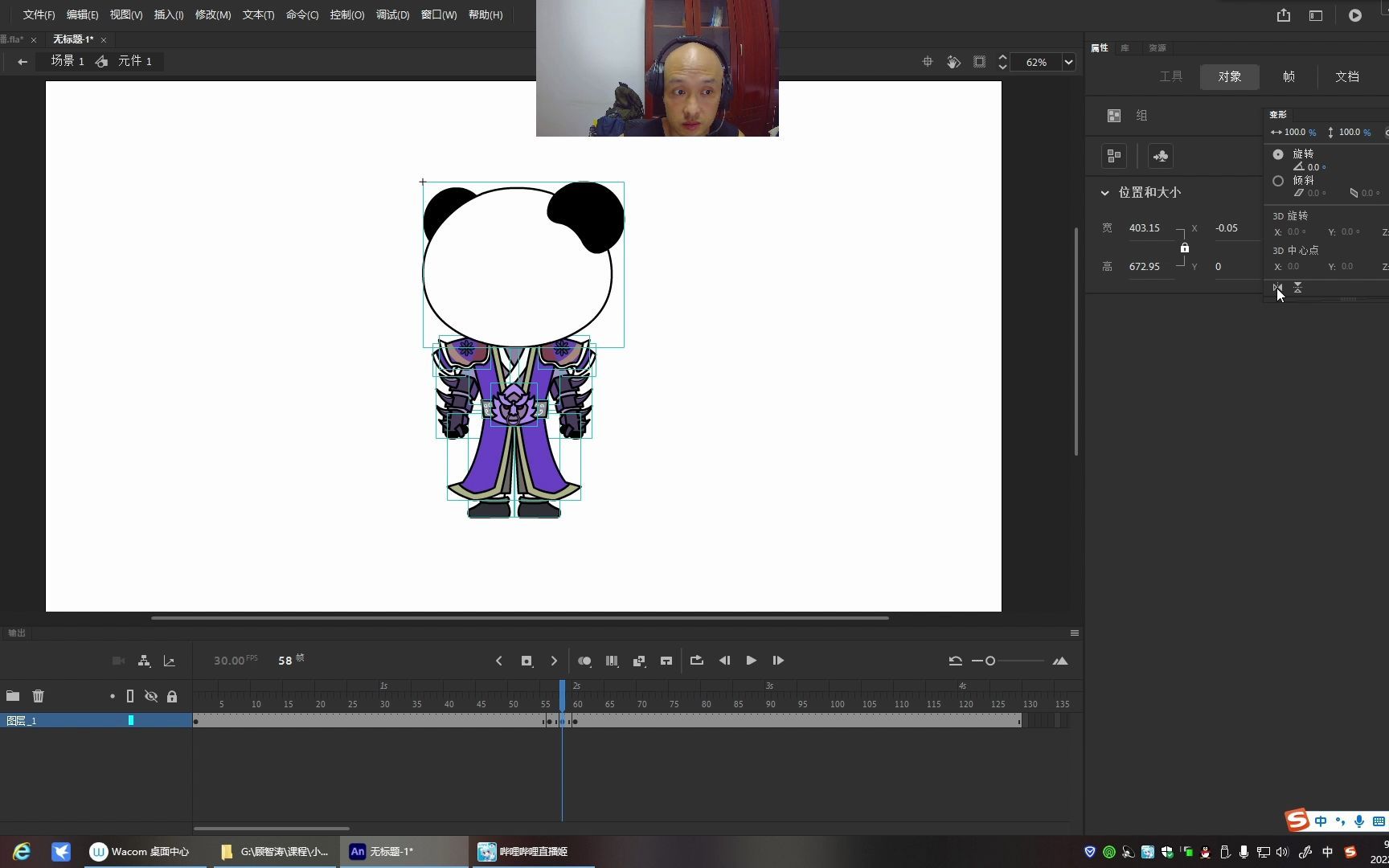The height and width of the screenshot is (868, 1389).
Task: Step forward one frame in timeline
Action: (778, 661)
